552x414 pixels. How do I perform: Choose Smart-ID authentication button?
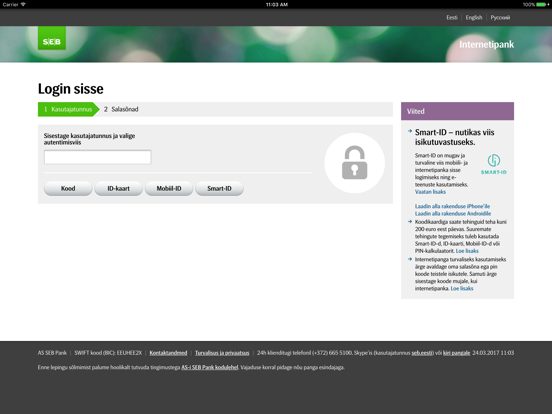click(x=219, y=188)
